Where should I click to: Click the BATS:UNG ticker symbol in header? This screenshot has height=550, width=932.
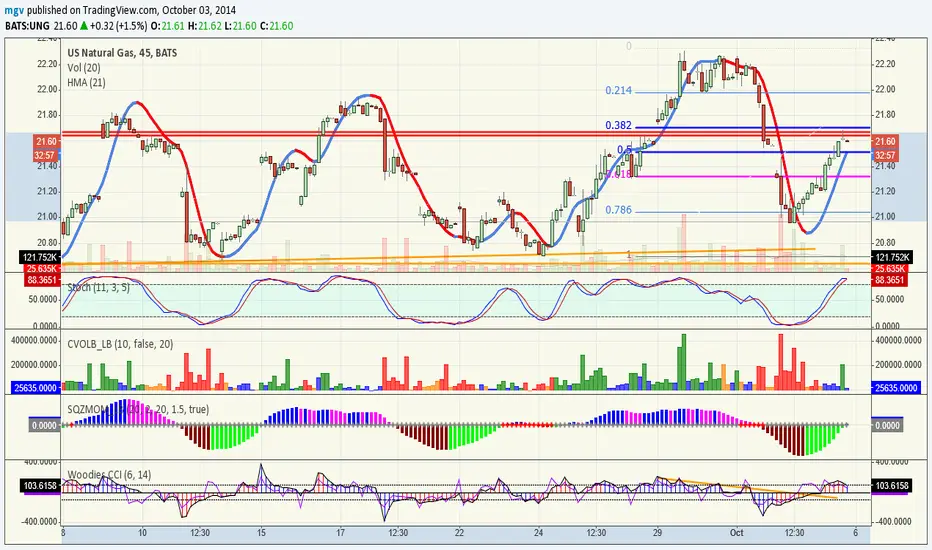pyautogui.click(x=27, y=26)
